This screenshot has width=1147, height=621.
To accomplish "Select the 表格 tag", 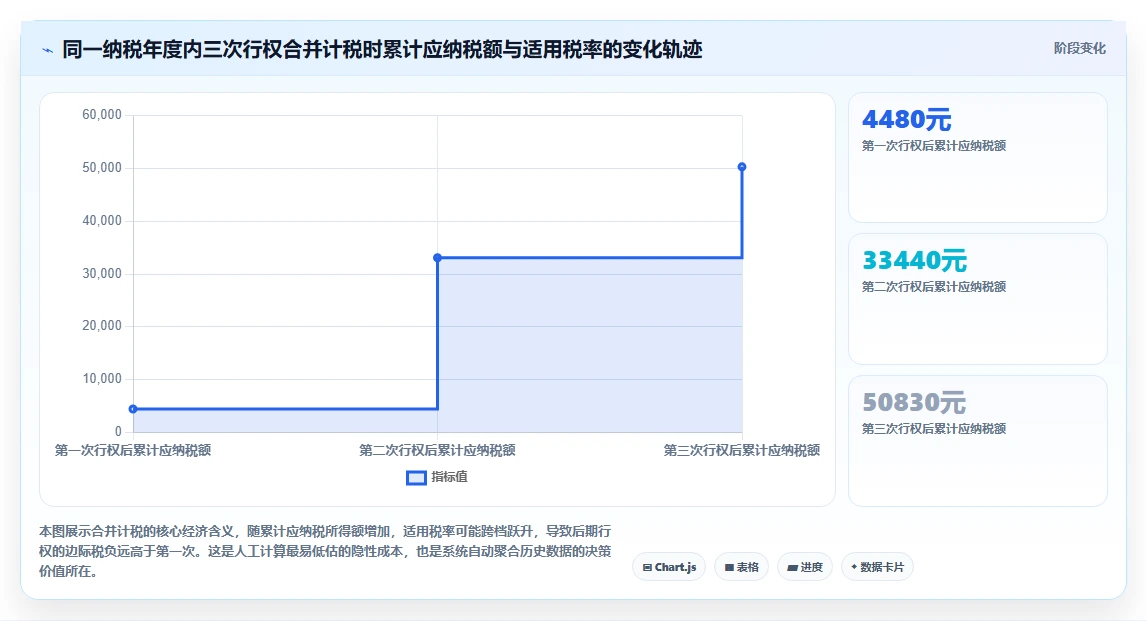I will tap(741, 567).
